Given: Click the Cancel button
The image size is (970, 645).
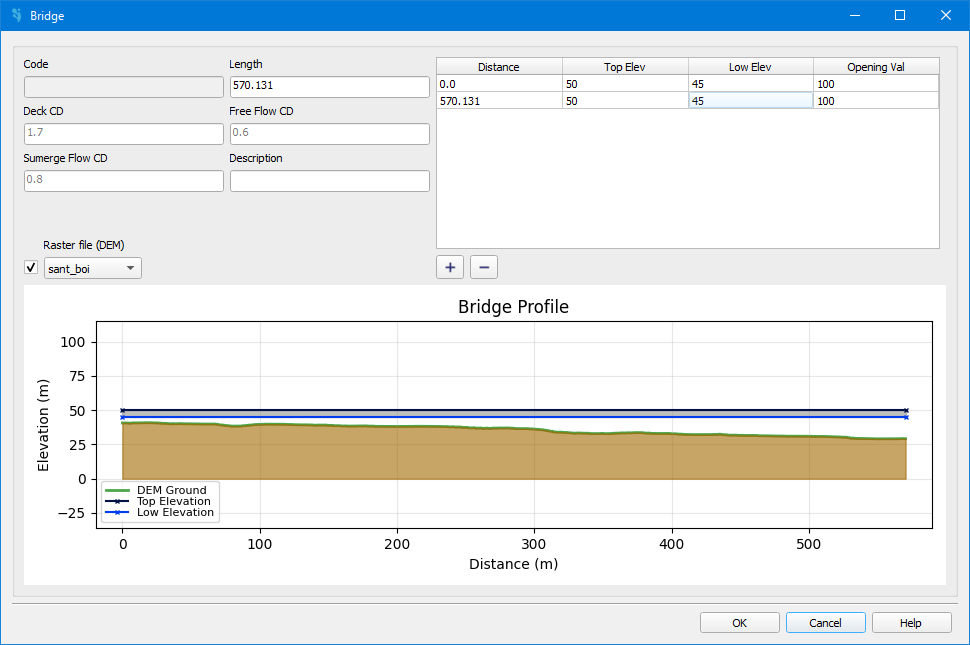Looking at the screenshot, I should pos(825,623).
